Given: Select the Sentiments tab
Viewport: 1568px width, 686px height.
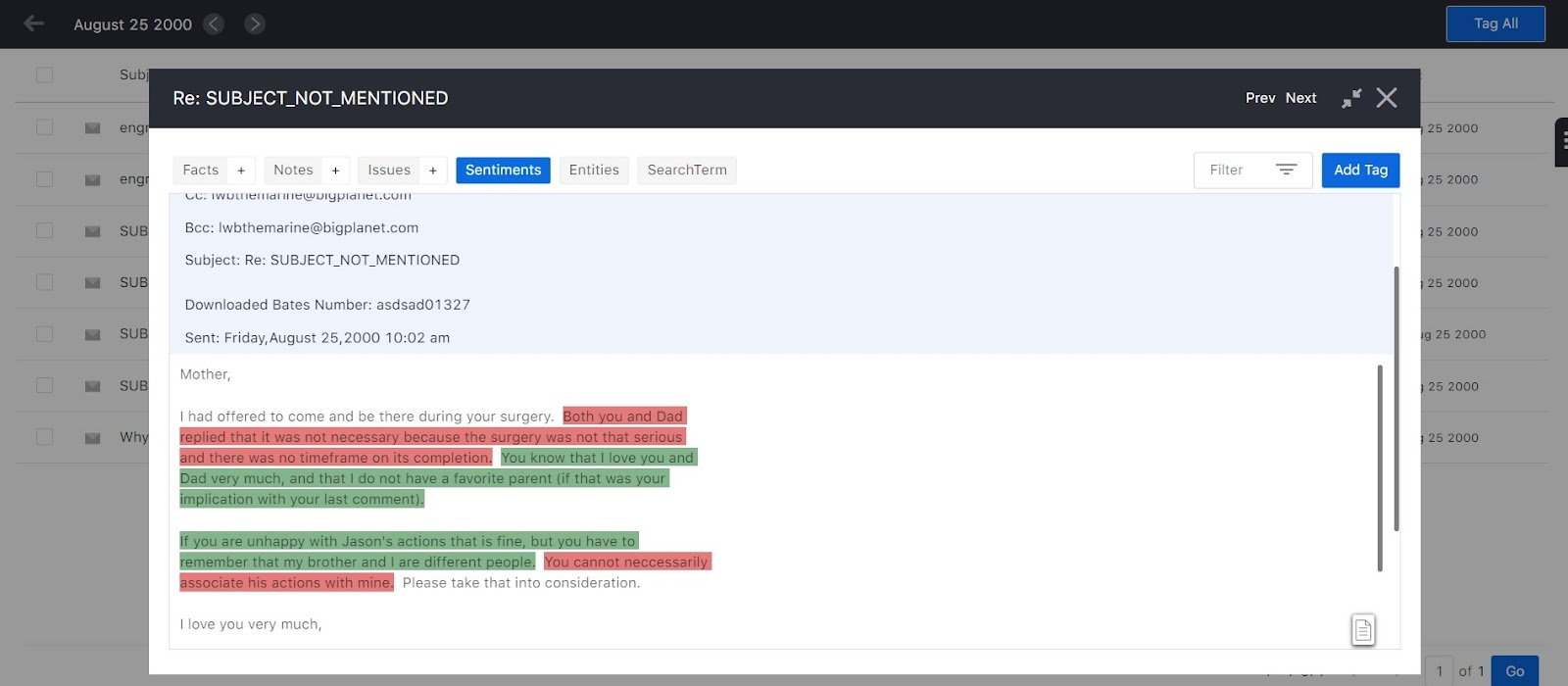Looking at the screenshot, I should tap(503, 171).
